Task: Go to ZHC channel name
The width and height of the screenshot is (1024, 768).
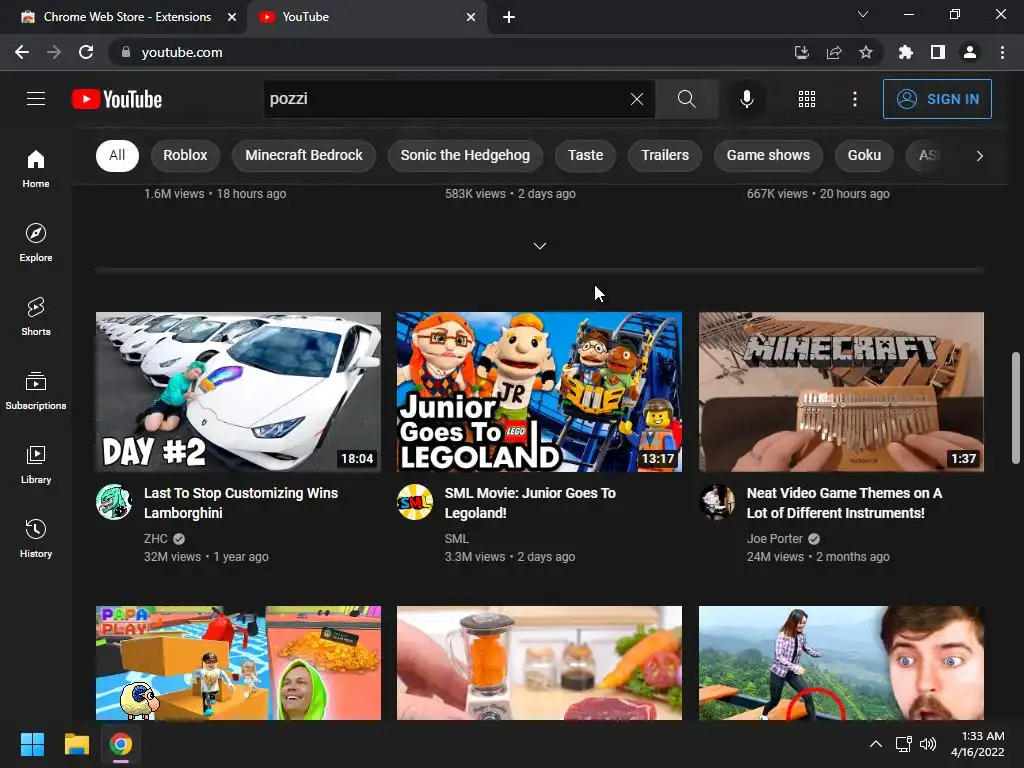Action: click(155, 539)
